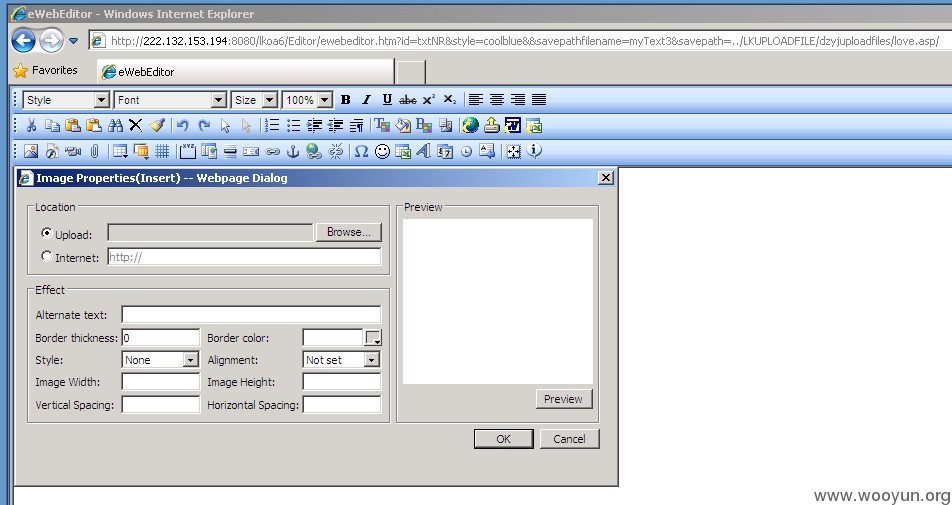Apply underline formatting

click(x=387, y=100)
